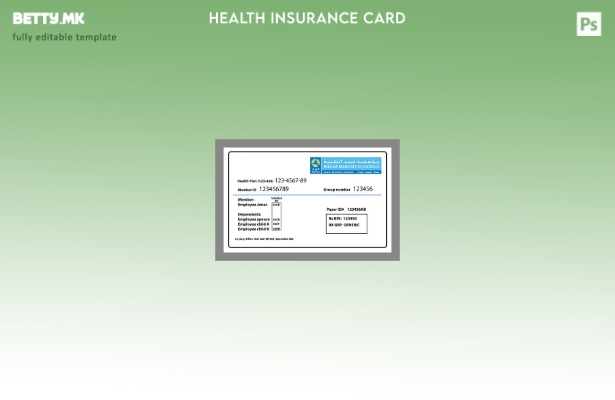Click the Dependents heading

(249, 214)
